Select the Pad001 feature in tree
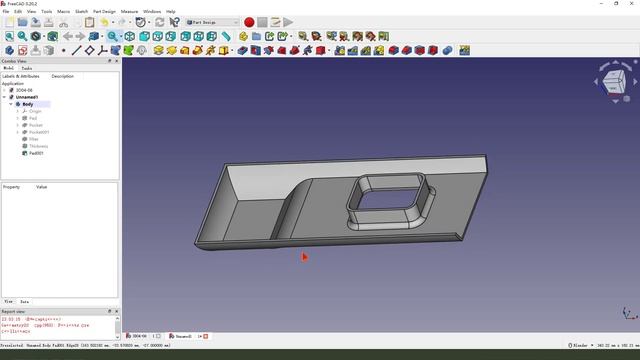Screen dimensions: 640x360 tap(36, 153)
